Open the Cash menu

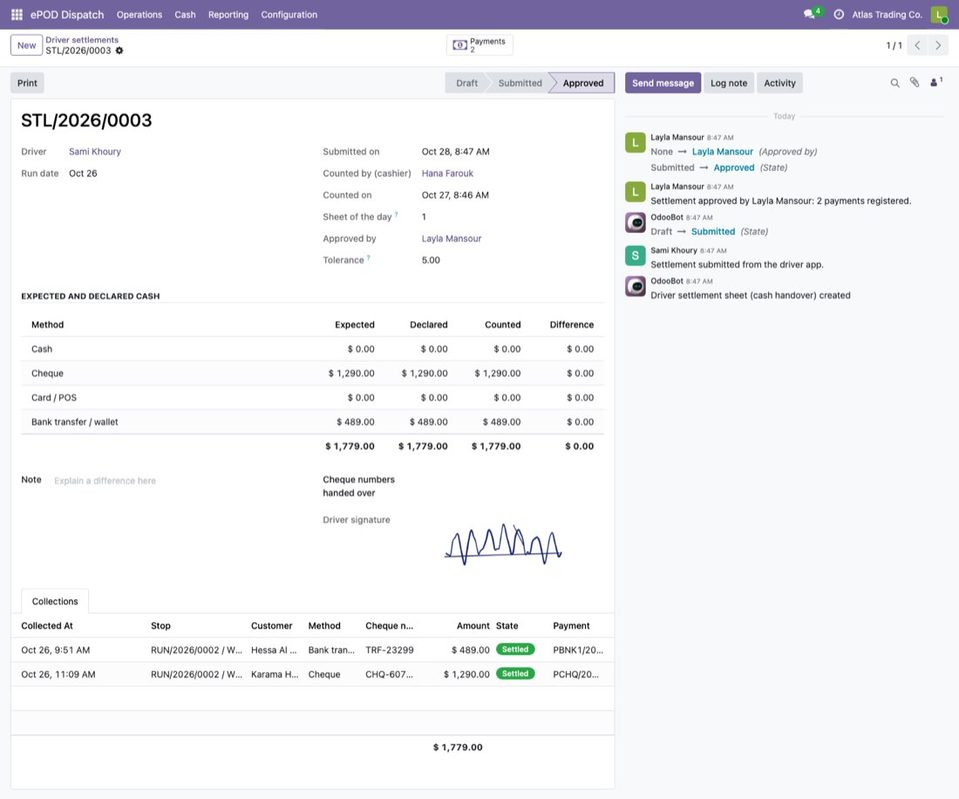coord(185,15)
